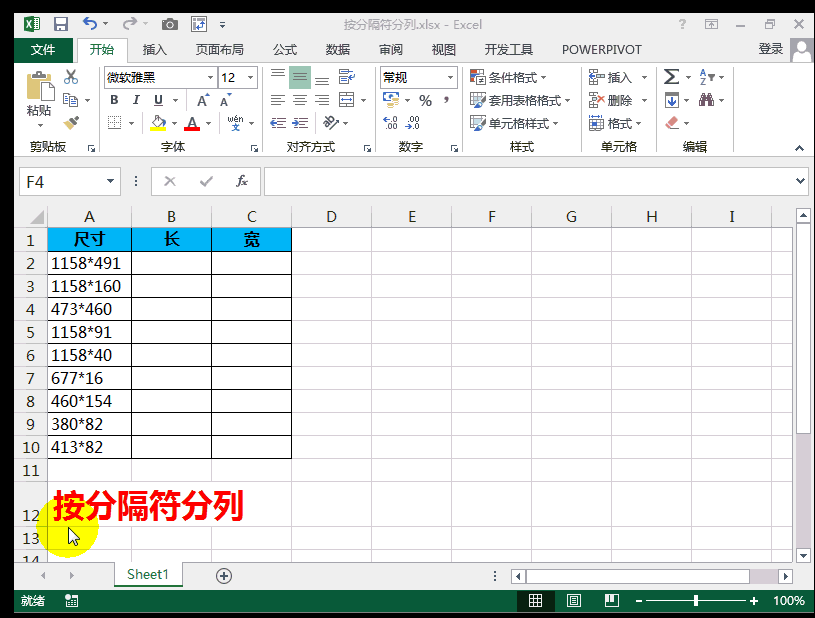This screenshot has width=815, height=618.
Task: Open the 条件格式 dropdown
Action: tap(508, 77)
